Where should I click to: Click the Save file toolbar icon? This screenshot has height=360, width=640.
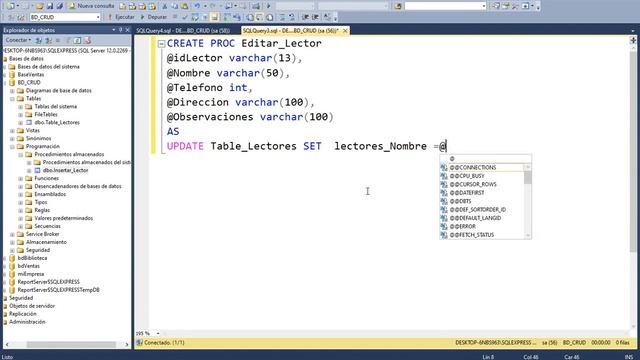coord(50,6)
